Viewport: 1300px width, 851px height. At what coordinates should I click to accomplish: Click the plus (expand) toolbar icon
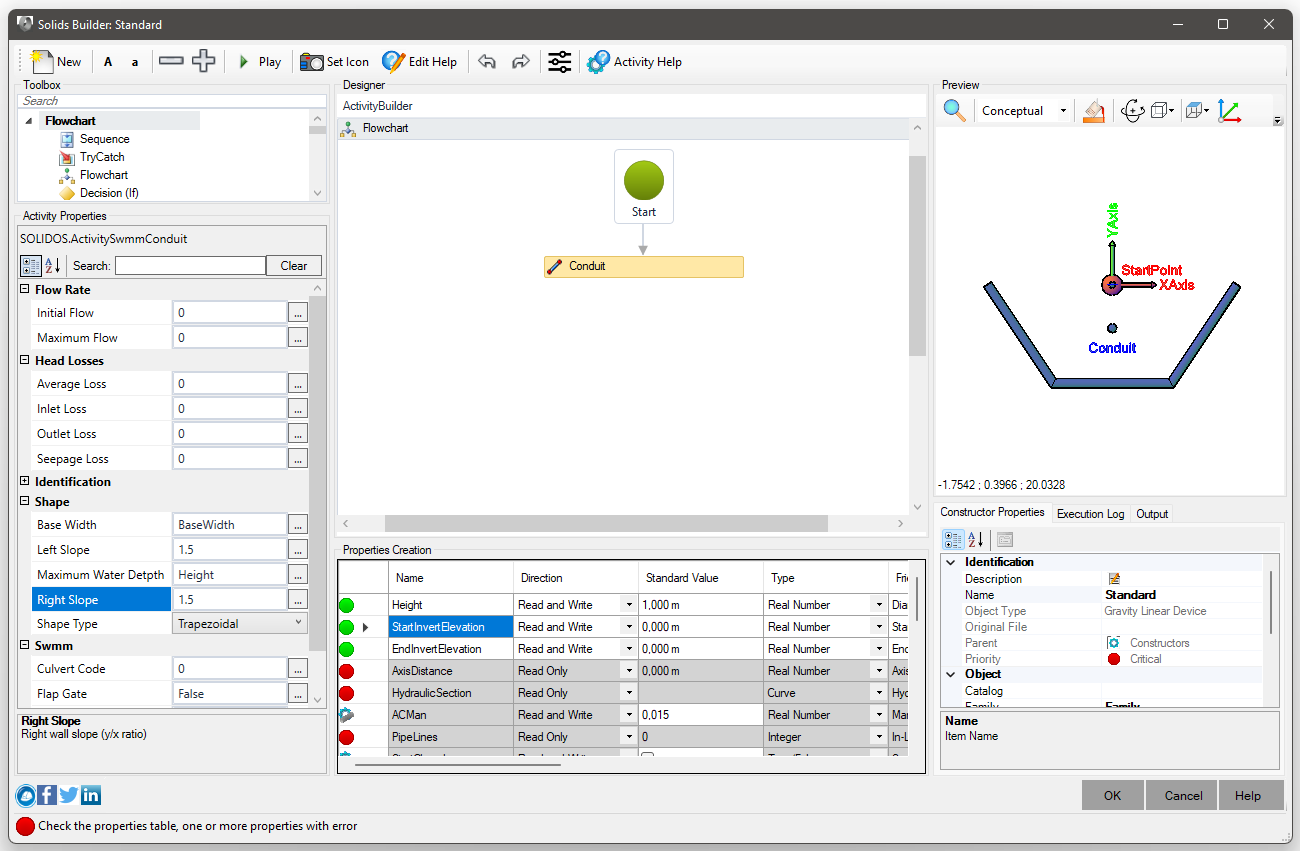click(203, 62)
